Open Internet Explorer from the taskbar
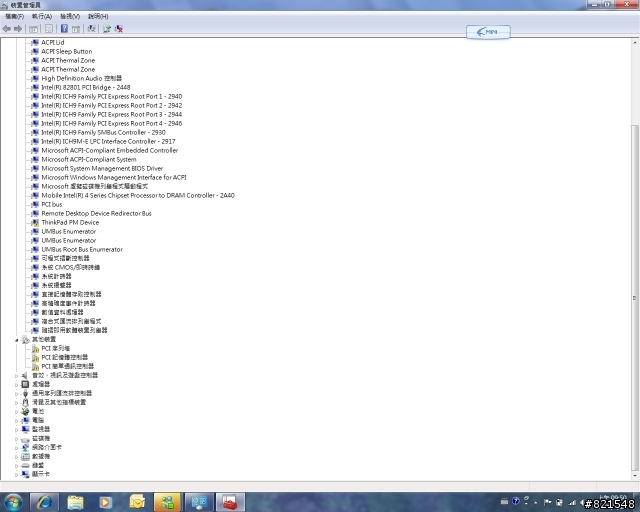This screenshot has width=640, height=512. pyautogui.click(x=44, y=502)
